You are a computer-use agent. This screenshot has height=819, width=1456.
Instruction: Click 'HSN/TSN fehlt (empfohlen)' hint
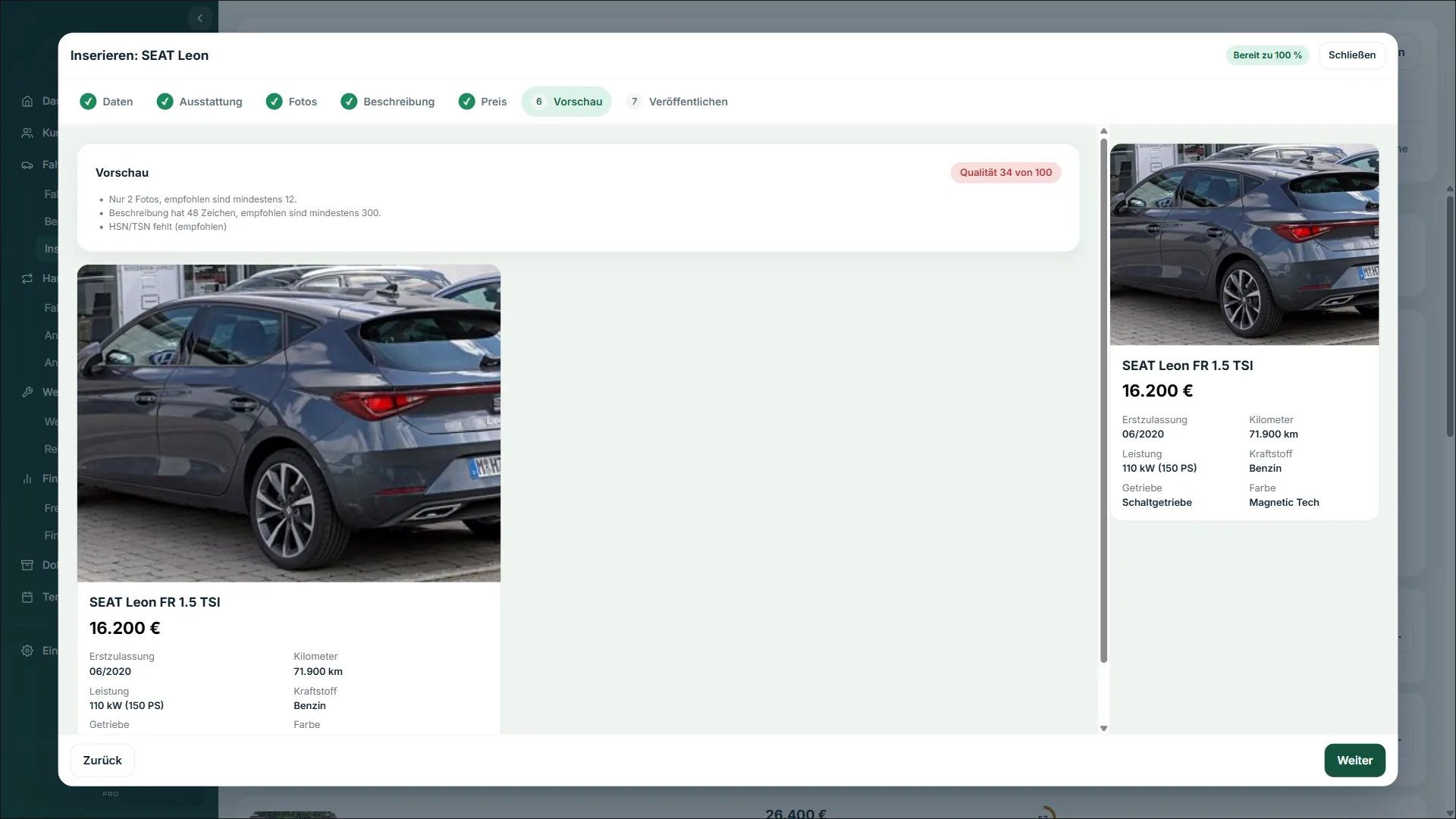click(x=168, y=227)
